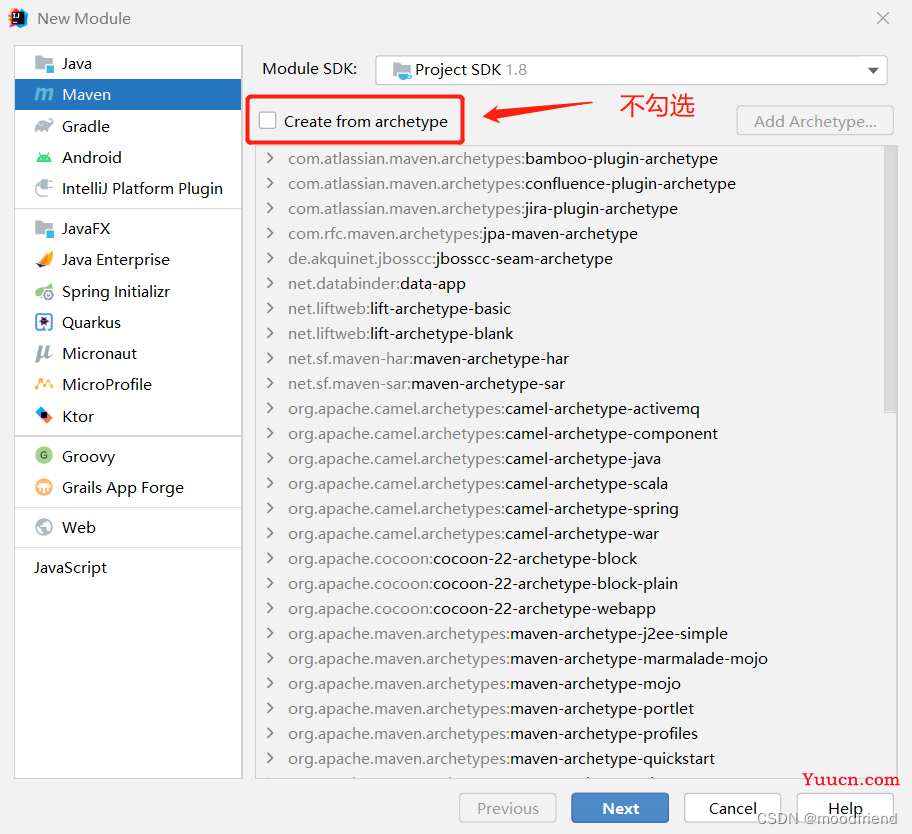Pick Spring Initializr from the list
912x834 pixels.
(128, 291)
